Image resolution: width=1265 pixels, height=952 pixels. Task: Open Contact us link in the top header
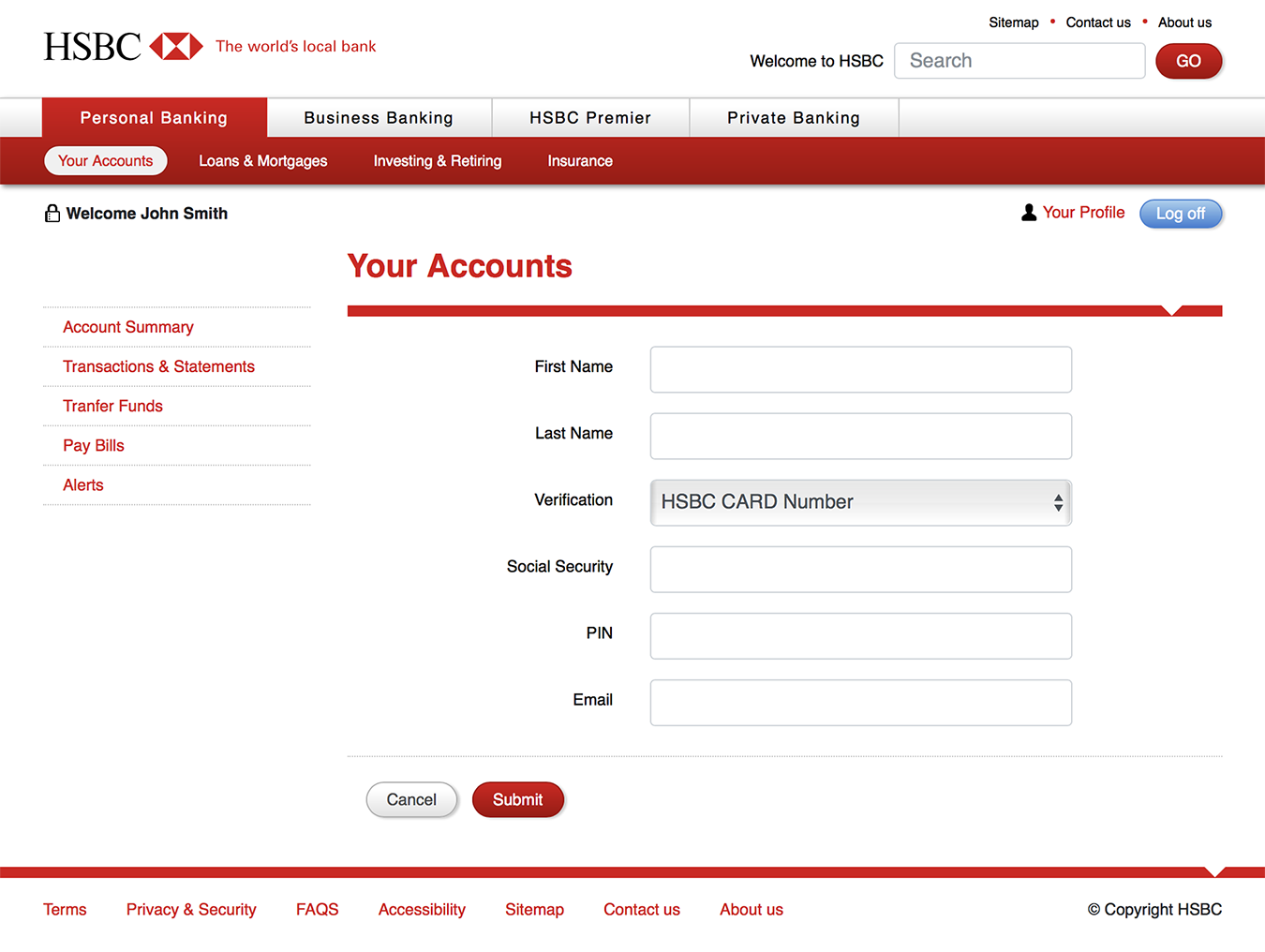1098,22
